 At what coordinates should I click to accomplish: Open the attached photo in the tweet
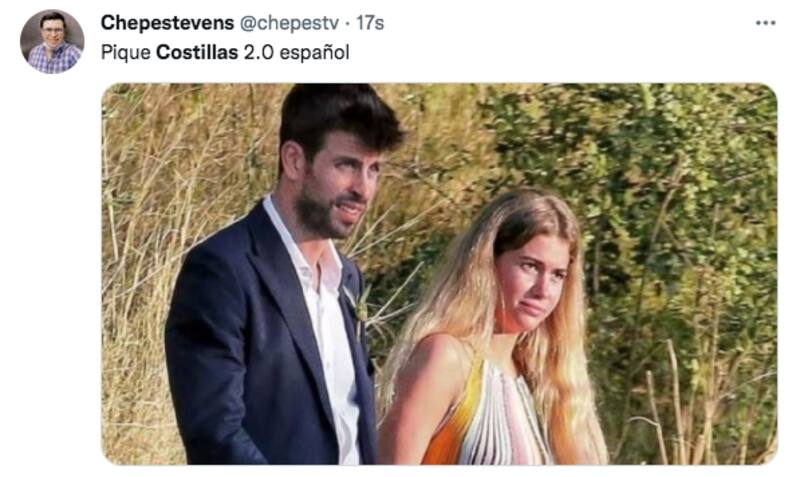[439, 274]
